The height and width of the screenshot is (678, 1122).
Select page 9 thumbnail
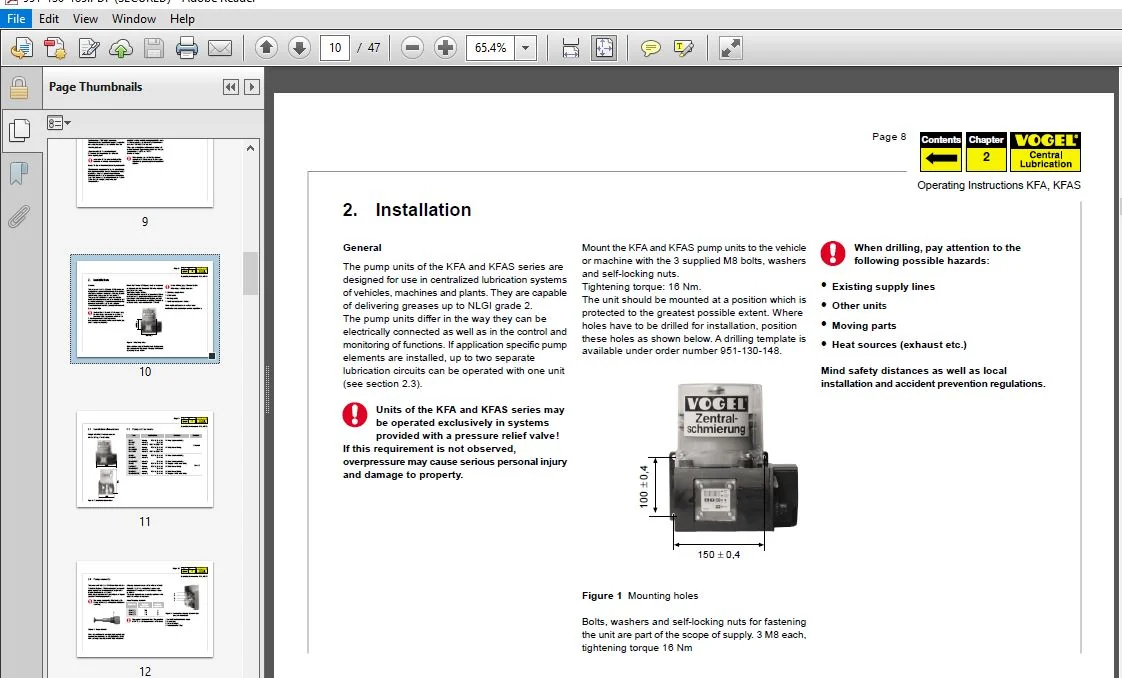[x=145, y=173]
